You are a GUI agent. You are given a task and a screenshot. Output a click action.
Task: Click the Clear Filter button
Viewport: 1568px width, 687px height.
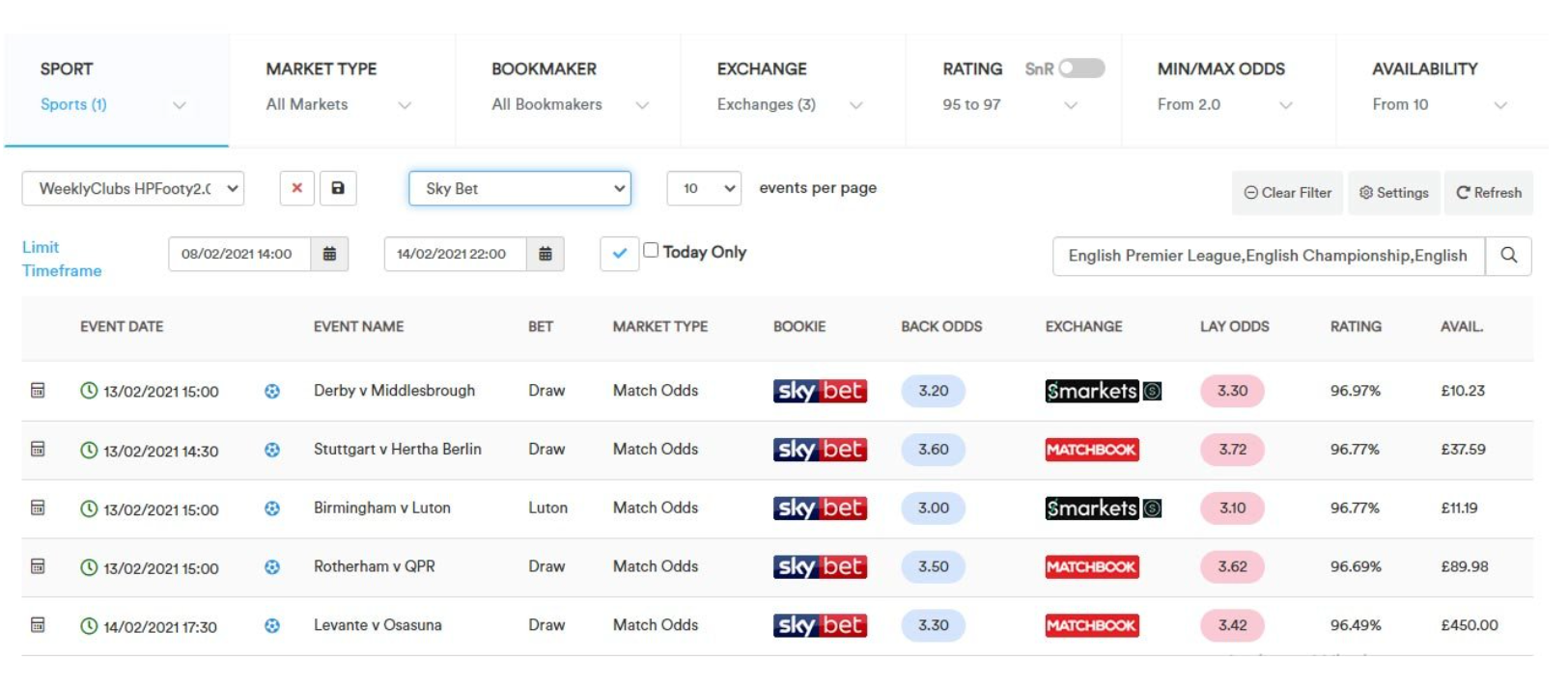1288,193
